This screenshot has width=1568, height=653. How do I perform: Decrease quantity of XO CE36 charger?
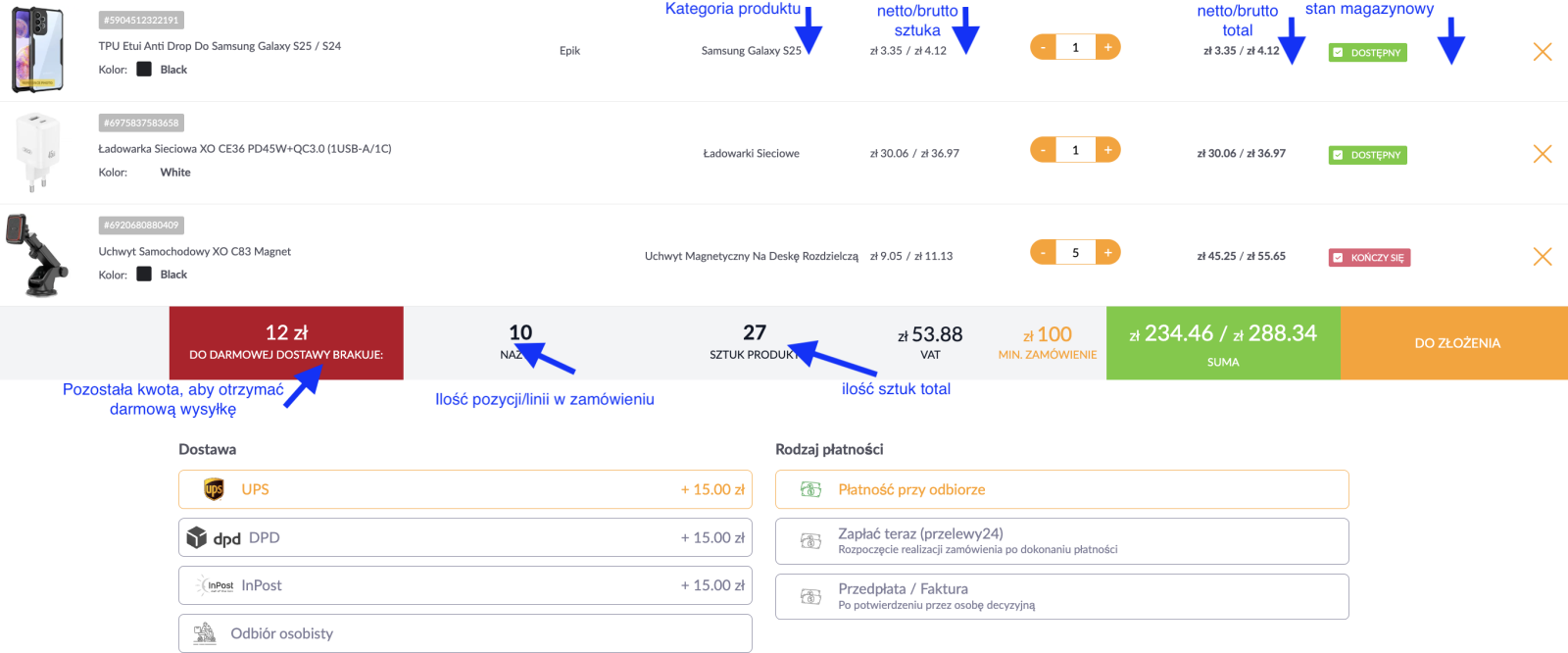click(x=1043, y=150)
